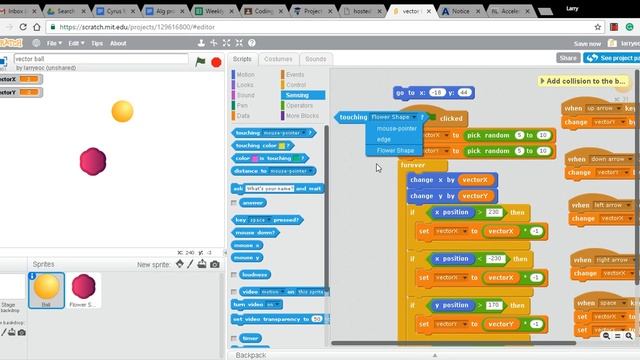Go to browser home page
This screenshot has height=360, width=640.
tap(37, 27)
